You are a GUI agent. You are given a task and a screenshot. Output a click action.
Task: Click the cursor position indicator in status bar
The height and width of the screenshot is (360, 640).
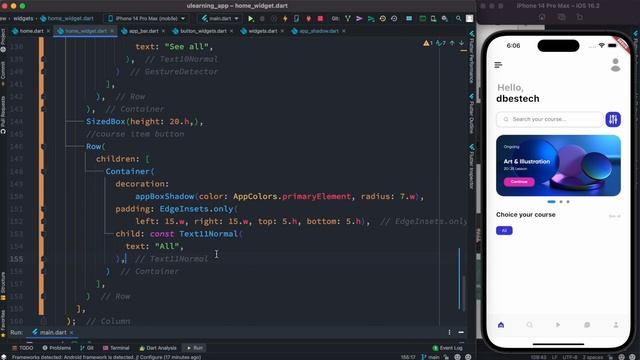pyautogui.click(x=408, y=357)
